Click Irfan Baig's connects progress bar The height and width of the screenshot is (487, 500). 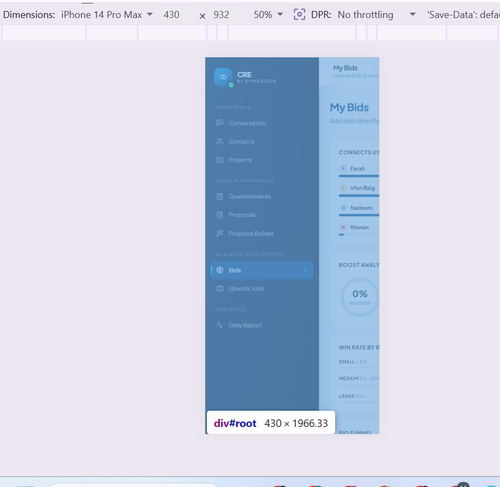coord(359,196)
